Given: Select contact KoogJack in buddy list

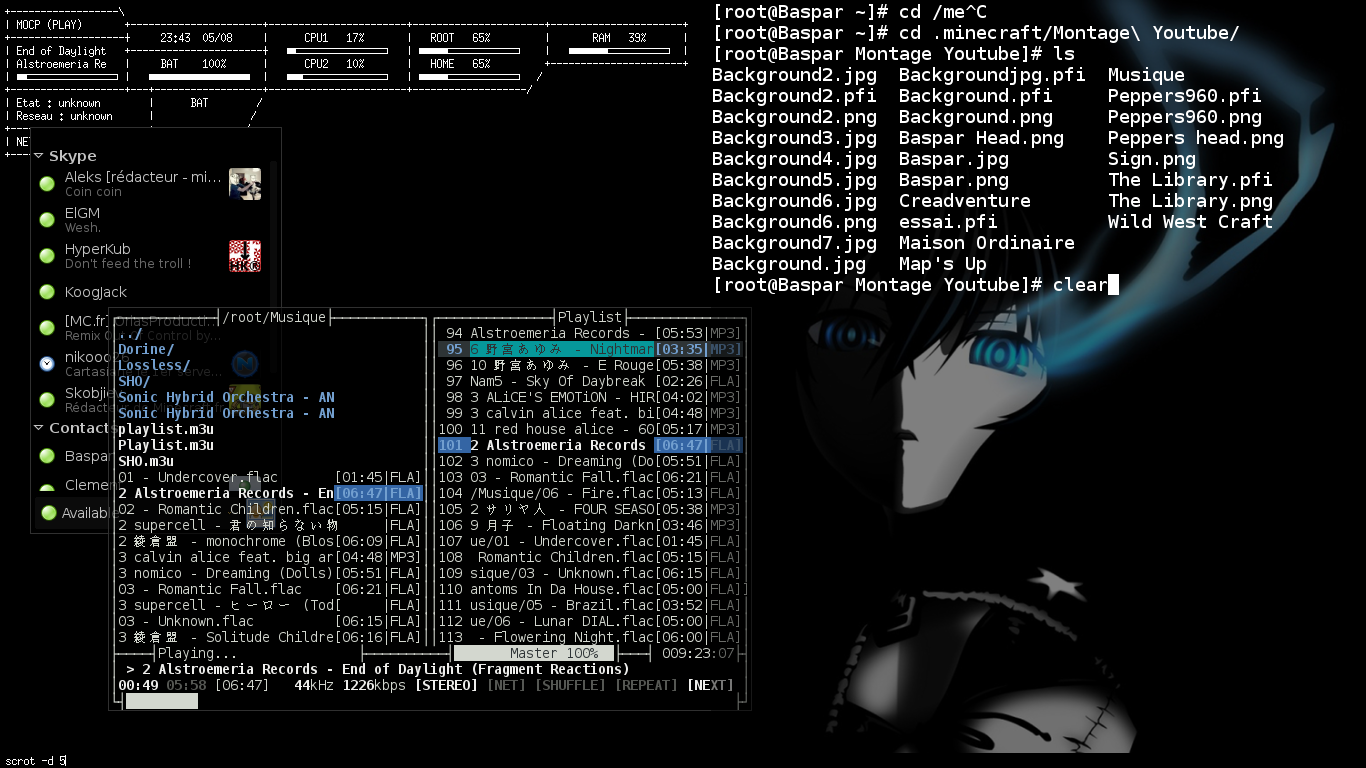Looking at the screenshot, I should (x=96, y=292).
